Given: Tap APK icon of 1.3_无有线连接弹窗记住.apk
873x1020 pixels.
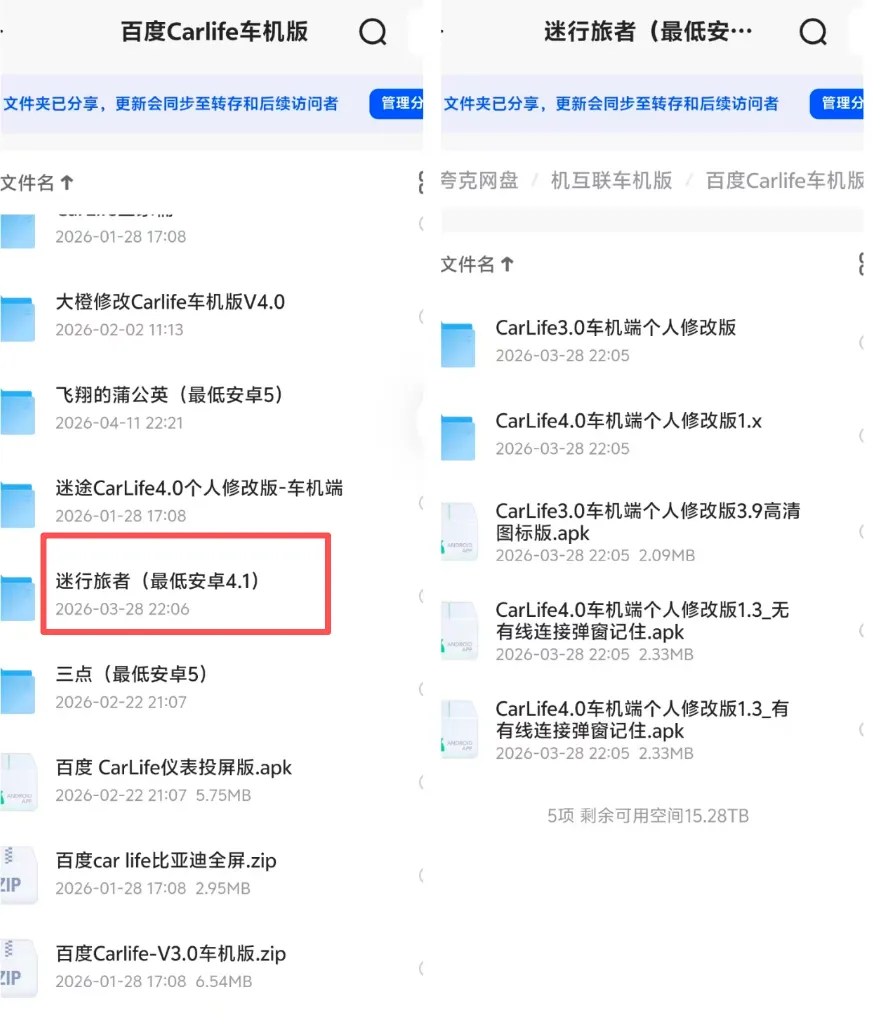Looking at the screenshot, I should click(x=459, y=630).
